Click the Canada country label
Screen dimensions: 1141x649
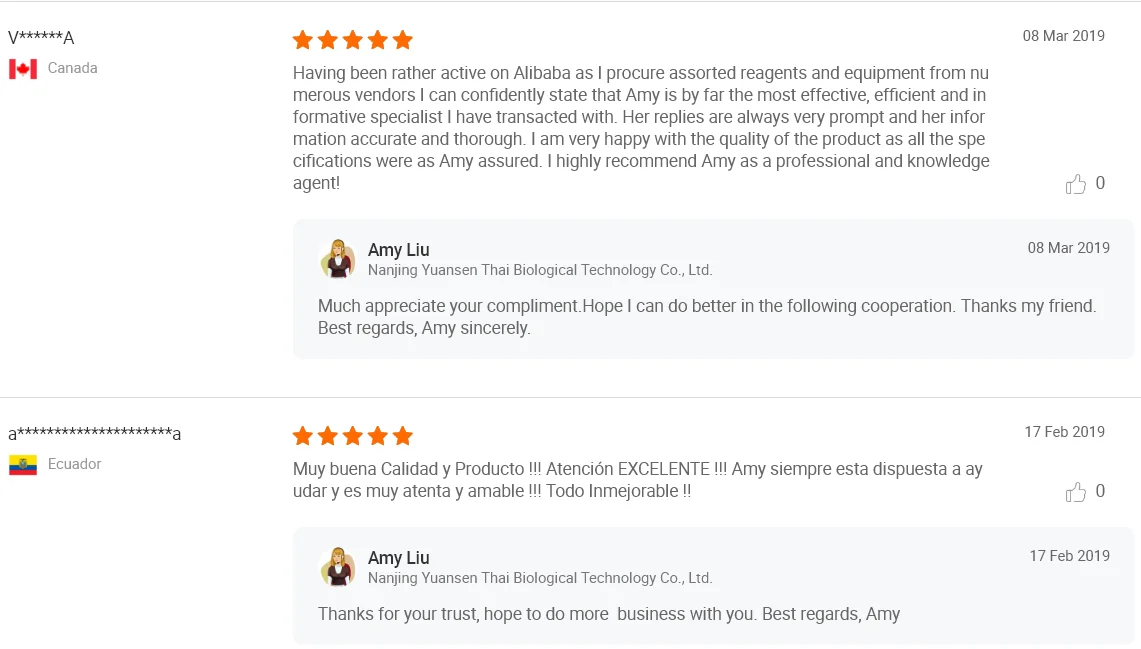tap(73, 68)
